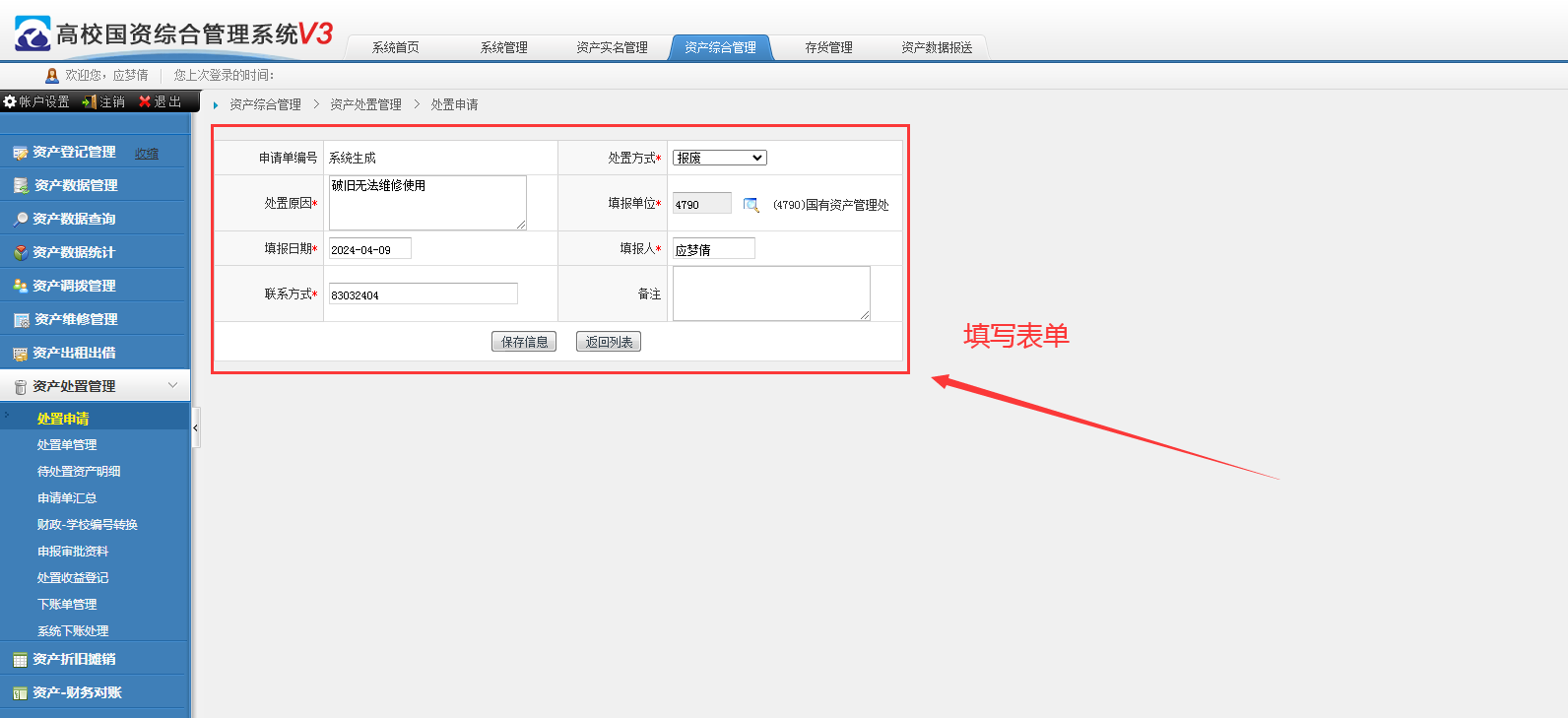Viewport: 1568px width, 718px height.
Task: Click the 帐户设置 gear icon
Action: [x=10, y=101]
